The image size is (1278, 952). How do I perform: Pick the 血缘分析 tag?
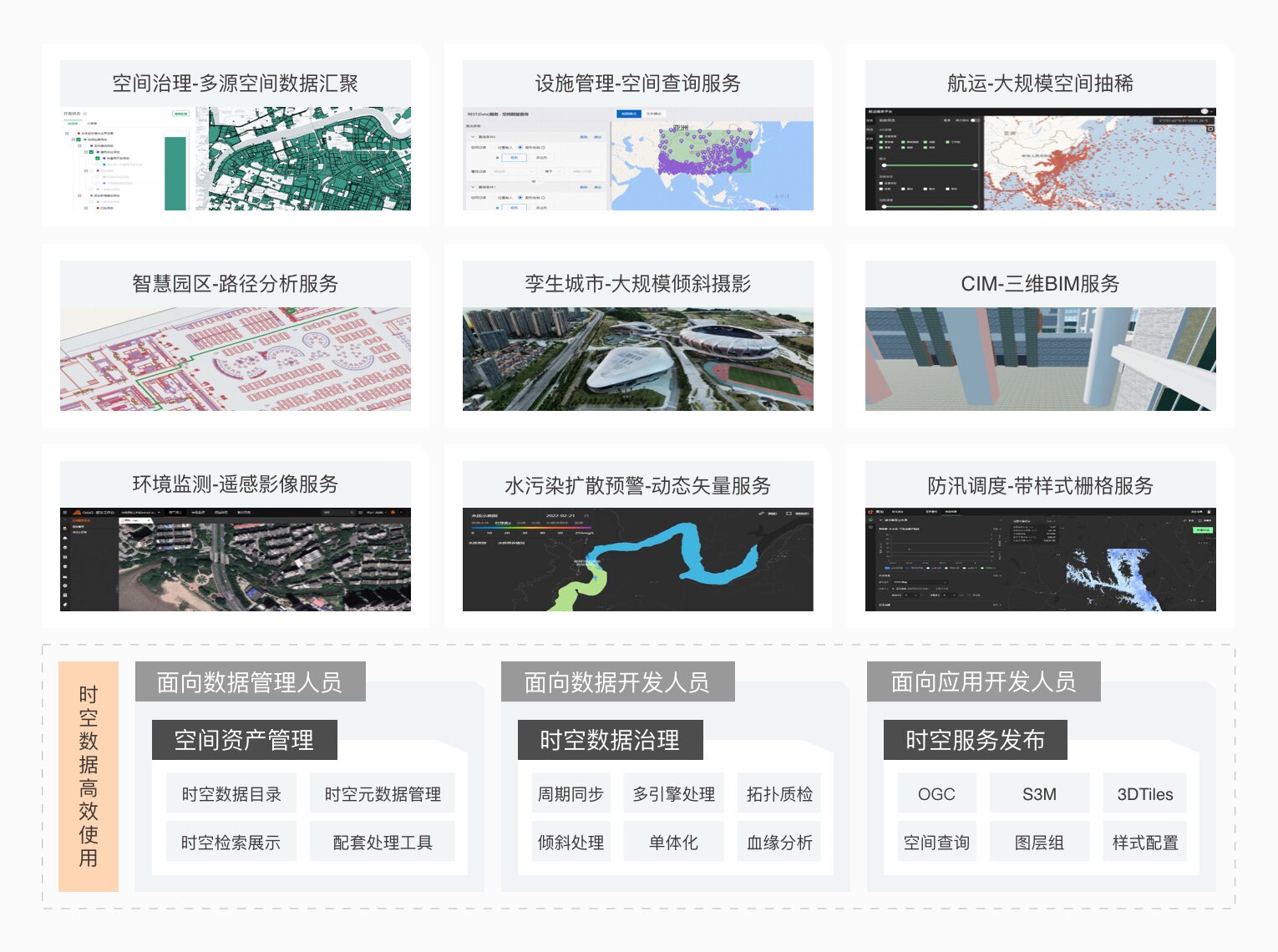779,843
